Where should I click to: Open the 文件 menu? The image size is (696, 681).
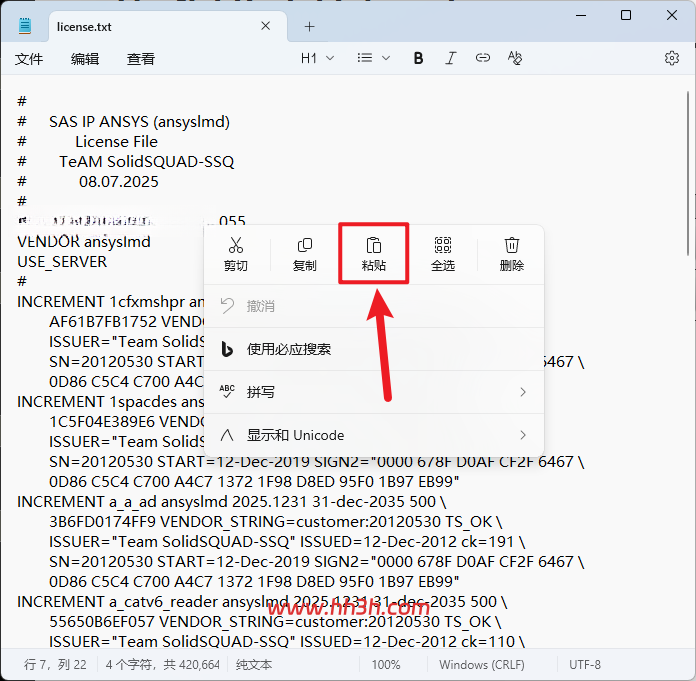pyautogui.click(x=29, y=59)
